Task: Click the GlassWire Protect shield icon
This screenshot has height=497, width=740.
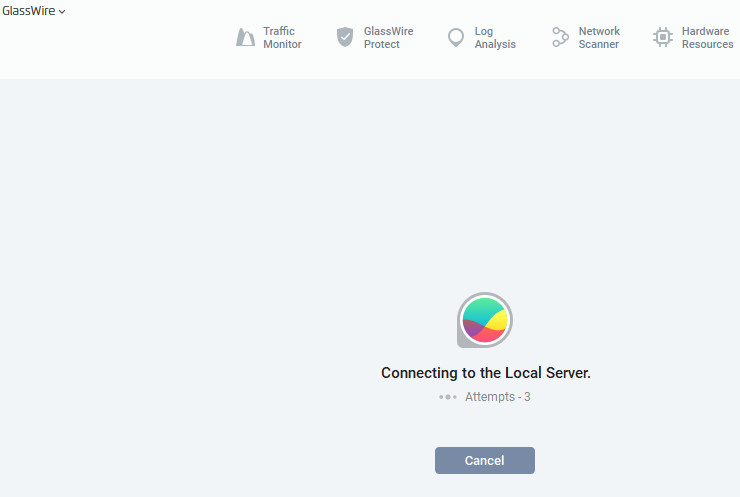Action: click(x=345, y=38)
